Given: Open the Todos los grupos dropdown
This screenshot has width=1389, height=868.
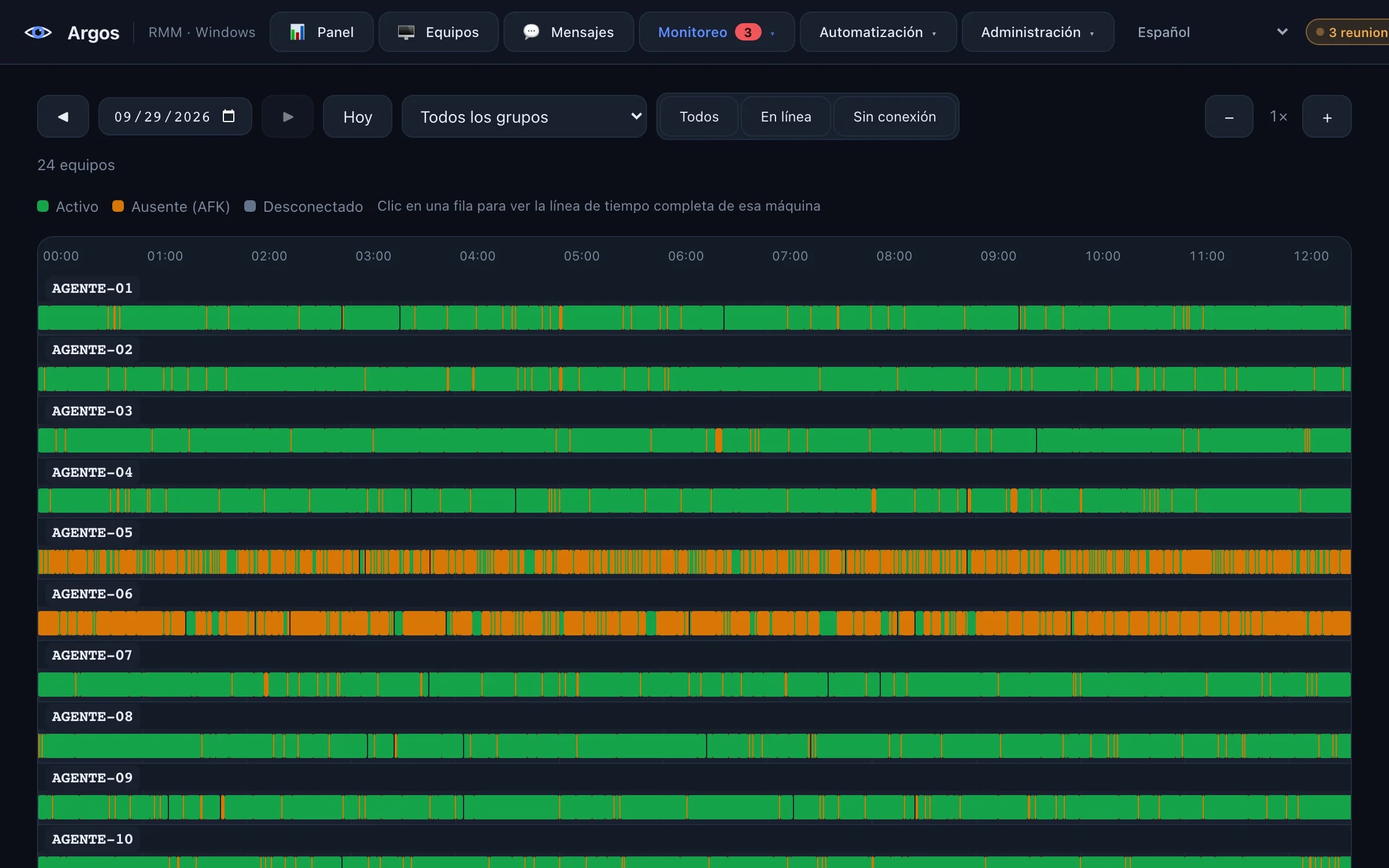Looking at the screenshot, I should 524,116.
